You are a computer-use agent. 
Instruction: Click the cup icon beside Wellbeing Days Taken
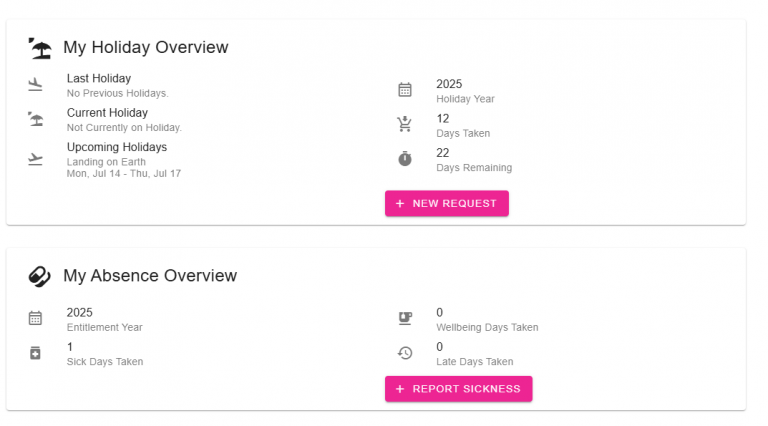[x=405, y=318]
